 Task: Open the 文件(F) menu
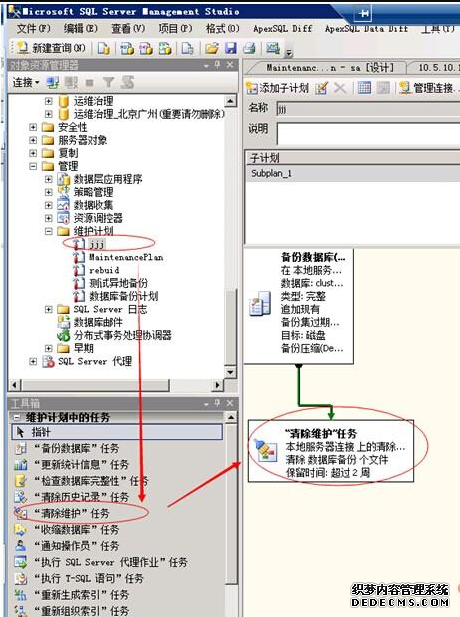pyautogui.click(x=33, y=28)
